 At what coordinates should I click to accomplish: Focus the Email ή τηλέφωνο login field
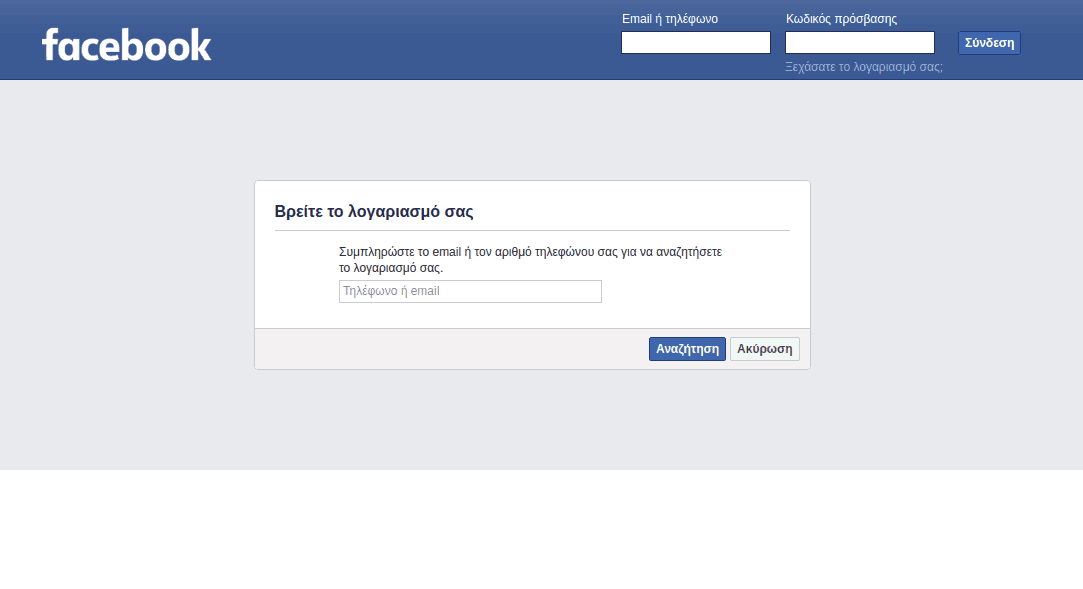pyautogui.click(x=696, y=43)
